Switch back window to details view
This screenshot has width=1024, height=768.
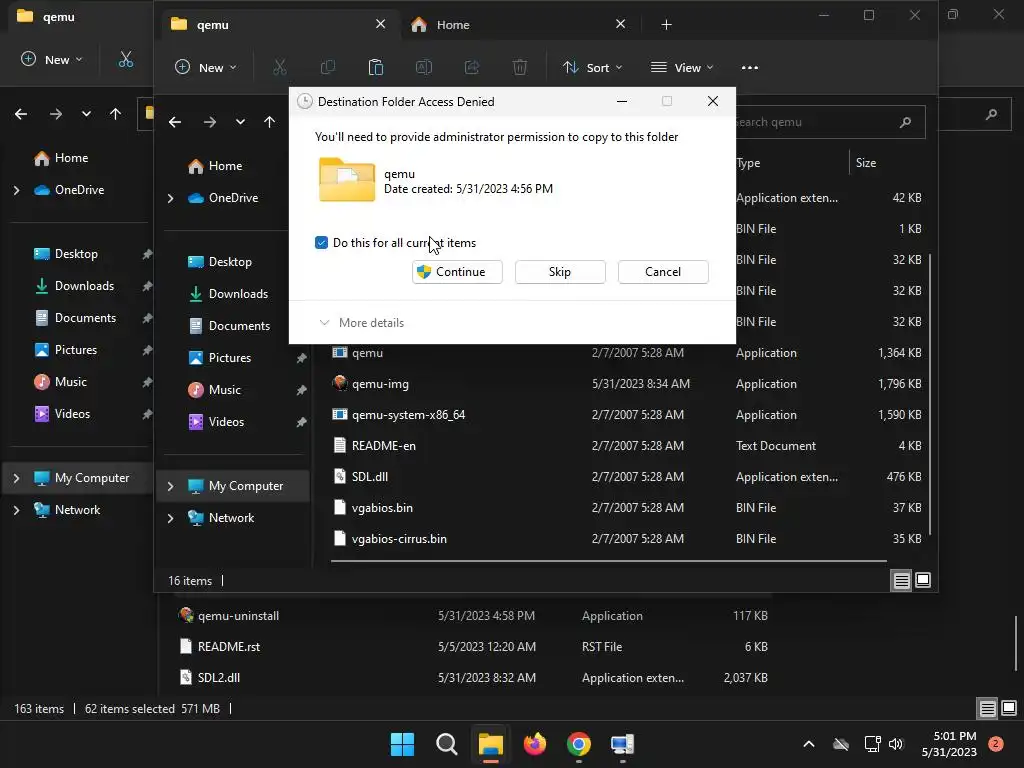[987, 708]
